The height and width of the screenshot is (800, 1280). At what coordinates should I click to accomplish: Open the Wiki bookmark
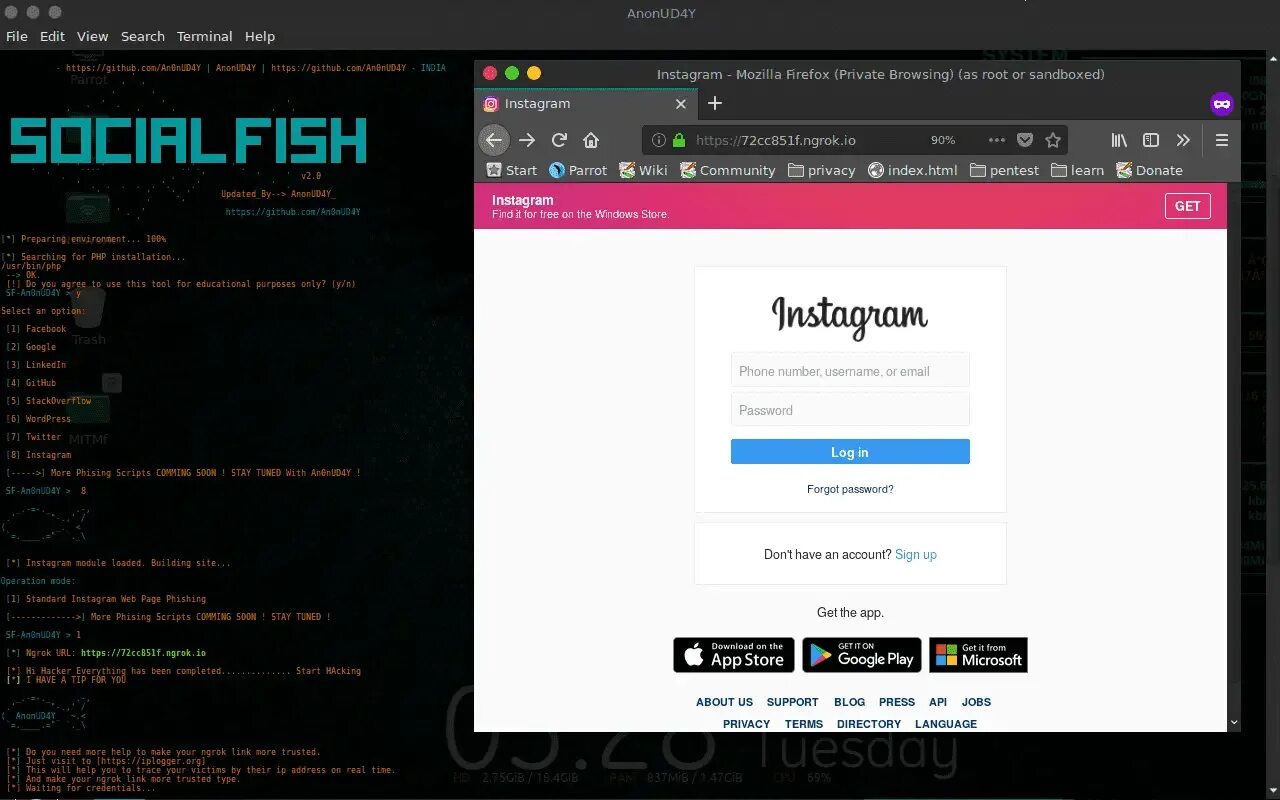(x=643, y=170)
